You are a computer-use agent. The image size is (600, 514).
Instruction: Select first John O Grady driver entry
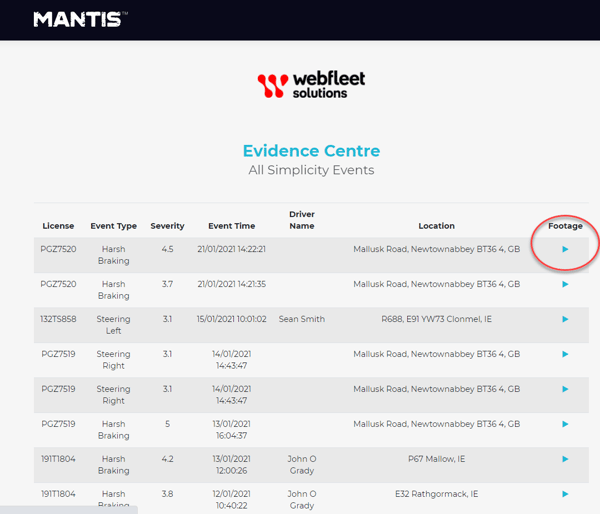[x=301, y=465]
